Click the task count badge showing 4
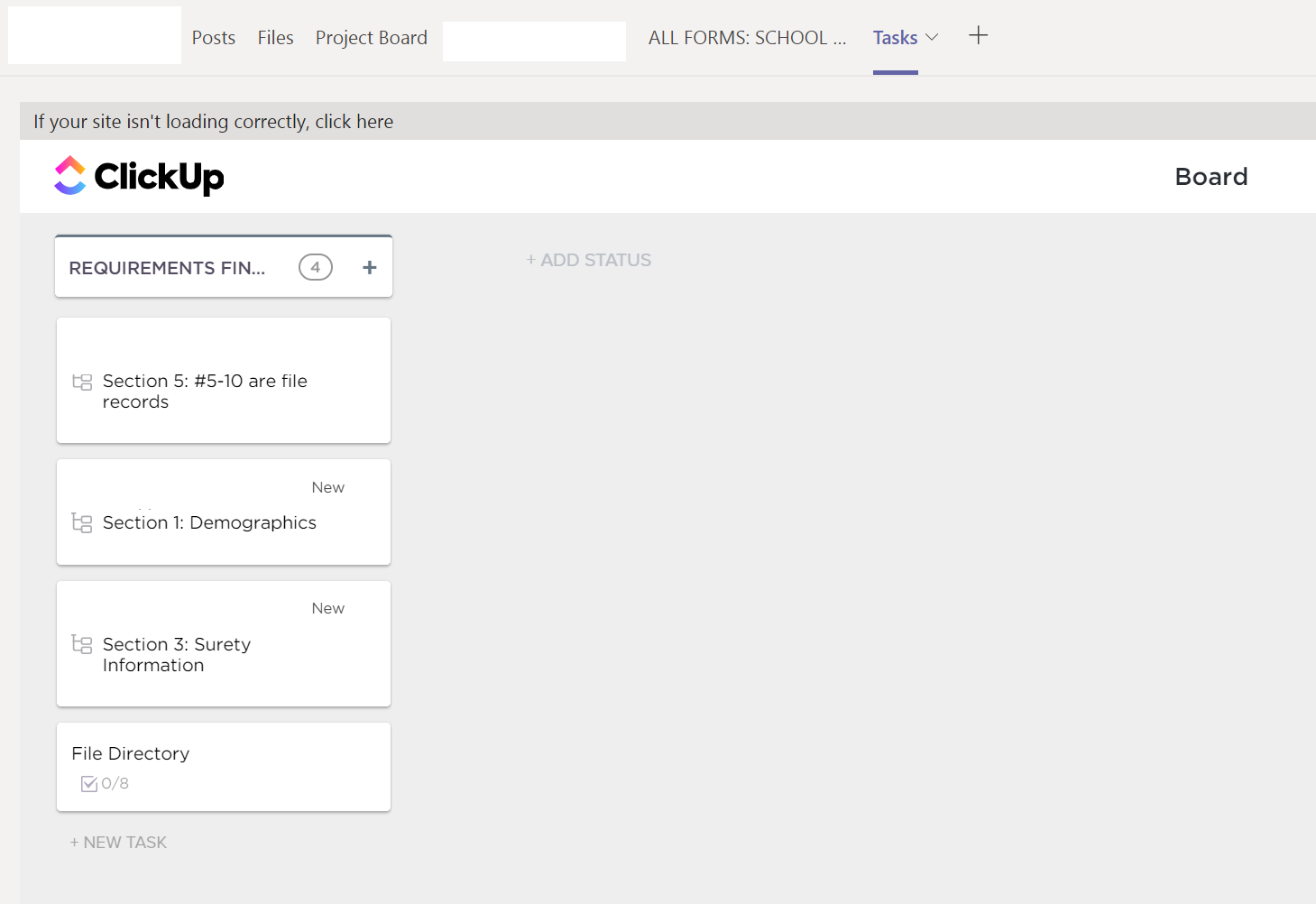 (316, 267)
